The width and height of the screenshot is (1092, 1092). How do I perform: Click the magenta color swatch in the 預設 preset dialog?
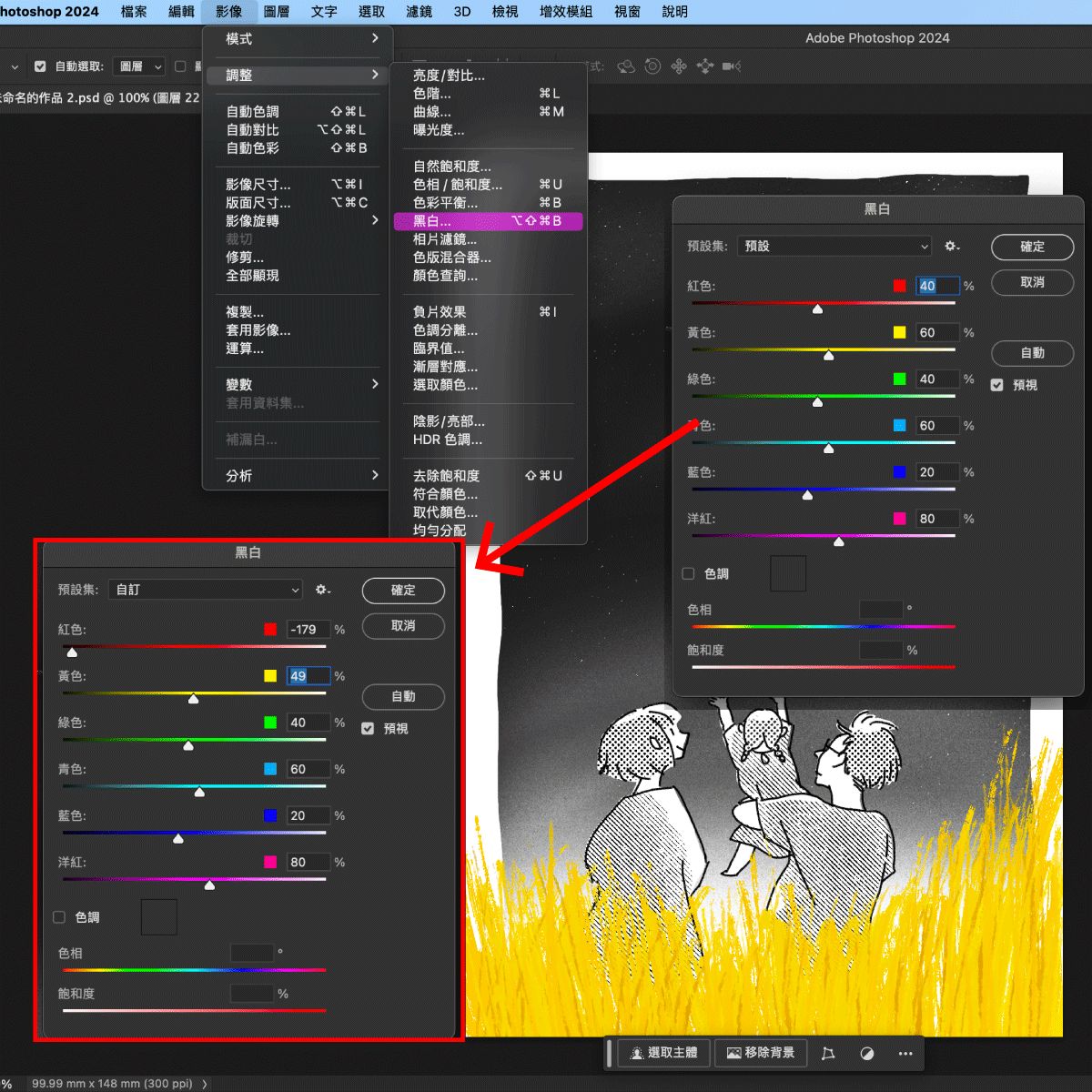tap(900, 519)
